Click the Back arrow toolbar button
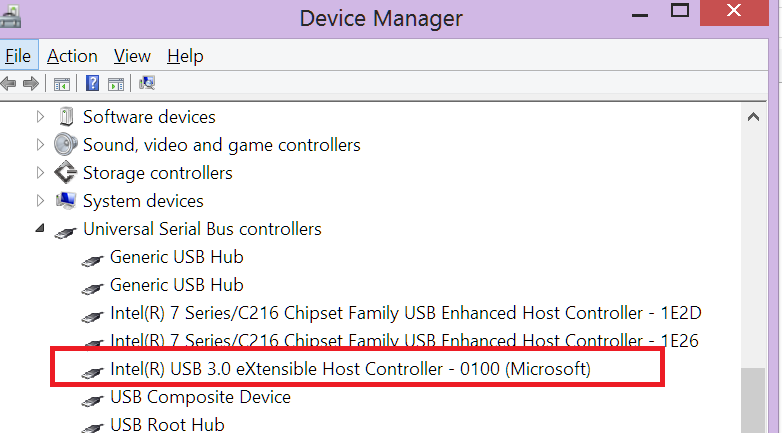Screen dimensions: 782x433 coord(9,84)
